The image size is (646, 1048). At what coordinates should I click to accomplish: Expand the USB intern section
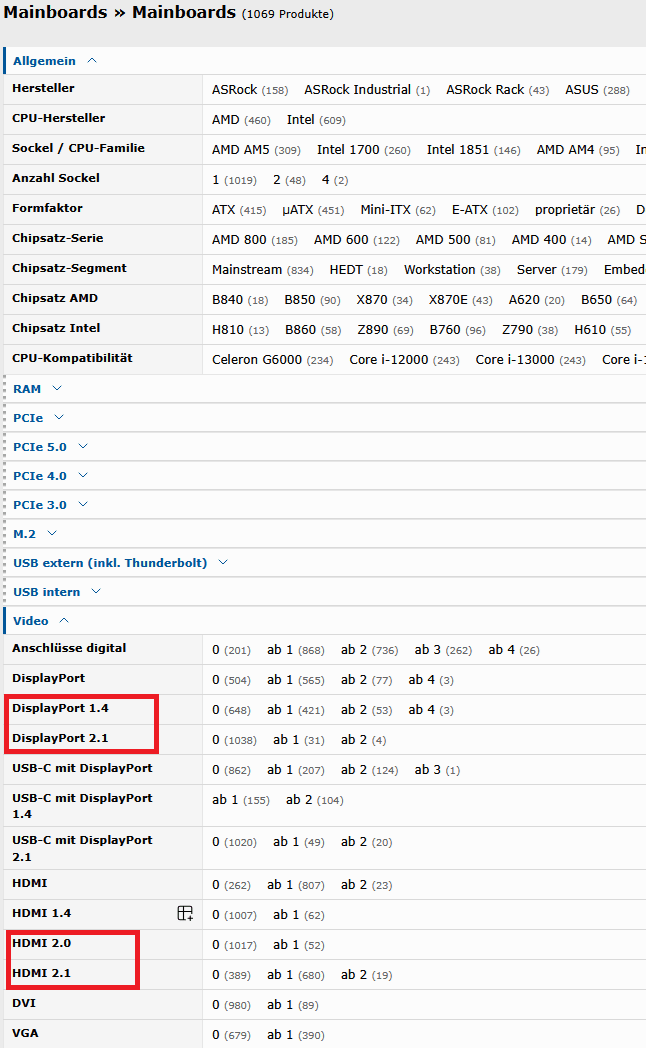tap(57, 592)
